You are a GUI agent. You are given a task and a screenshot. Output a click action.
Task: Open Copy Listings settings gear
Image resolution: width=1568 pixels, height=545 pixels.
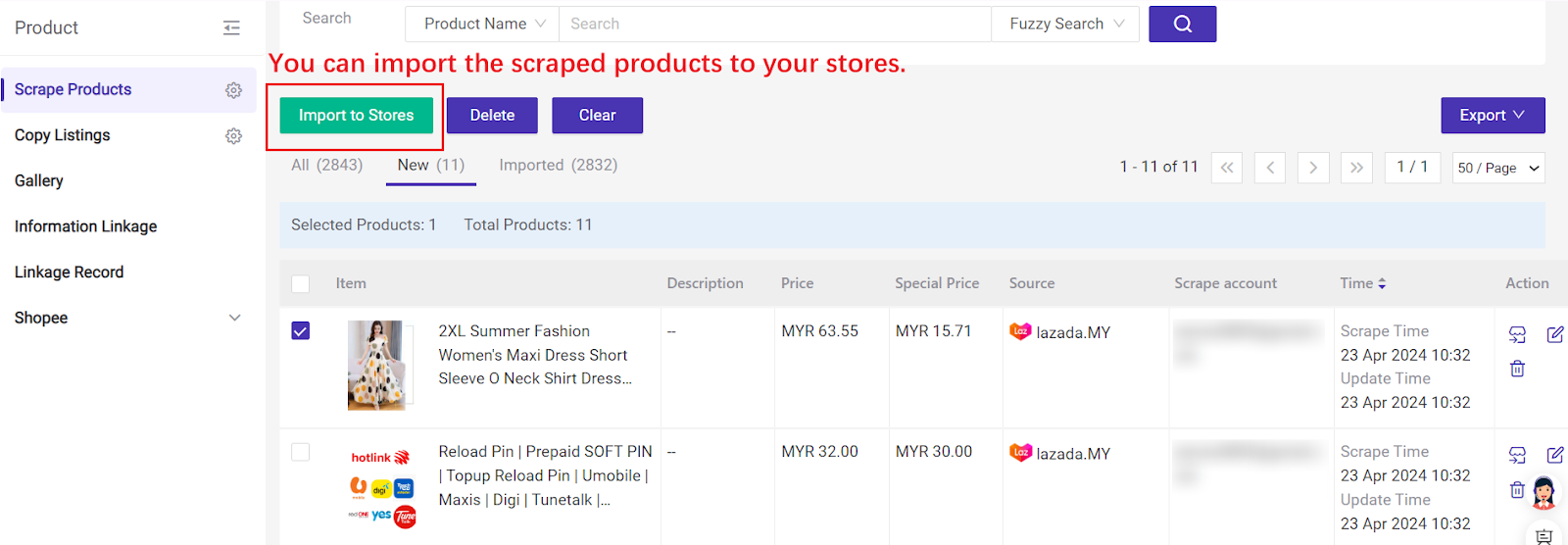[x=233, y=136]
